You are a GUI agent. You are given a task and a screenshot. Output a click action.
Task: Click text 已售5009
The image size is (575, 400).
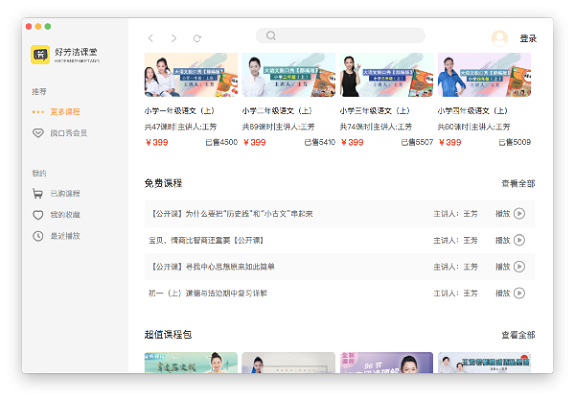click(515, 142)
